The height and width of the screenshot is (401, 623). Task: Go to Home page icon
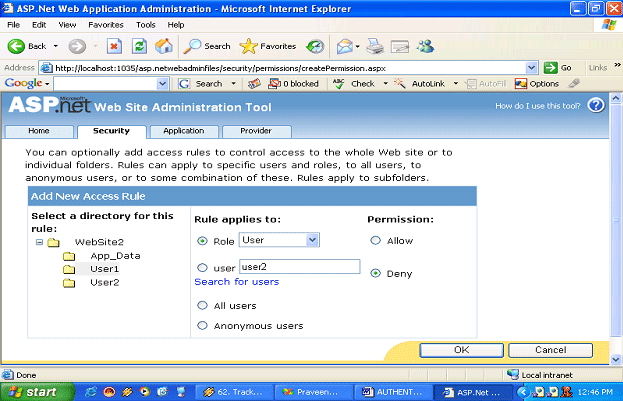click(x=164, y=46)
